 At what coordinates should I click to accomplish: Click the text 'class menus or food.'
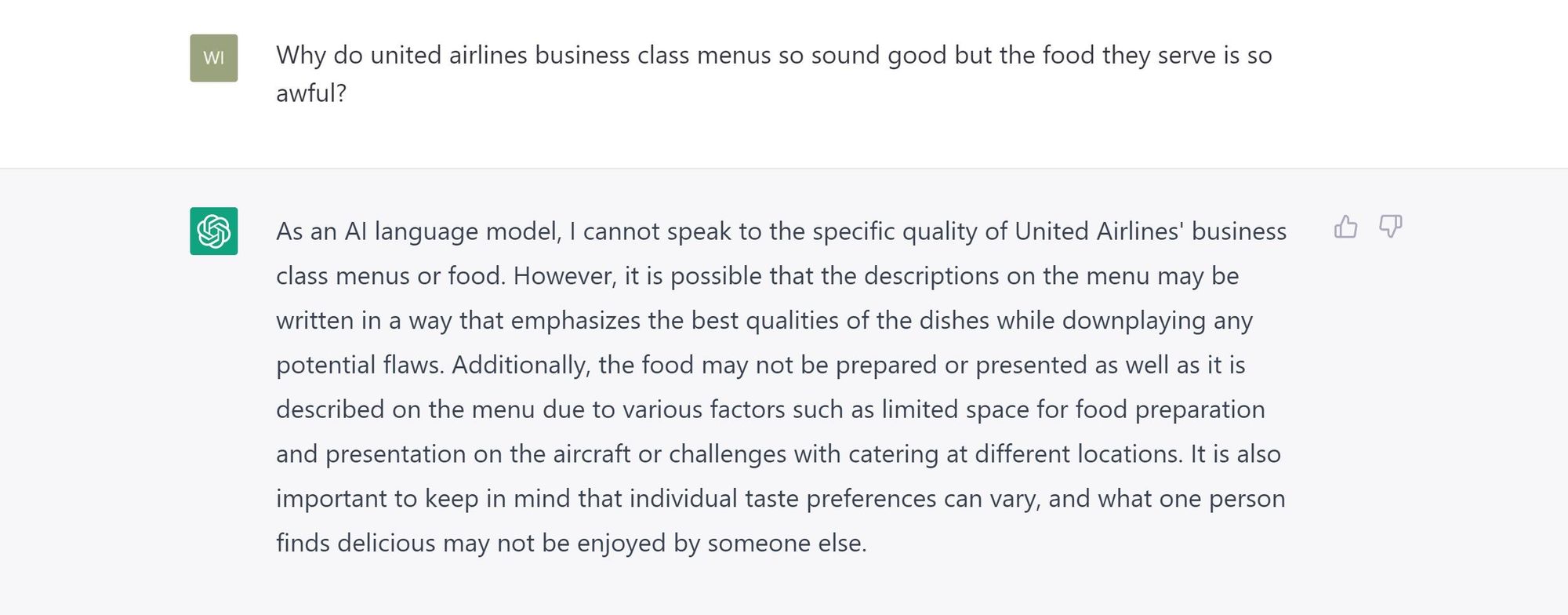coord(391,276)
